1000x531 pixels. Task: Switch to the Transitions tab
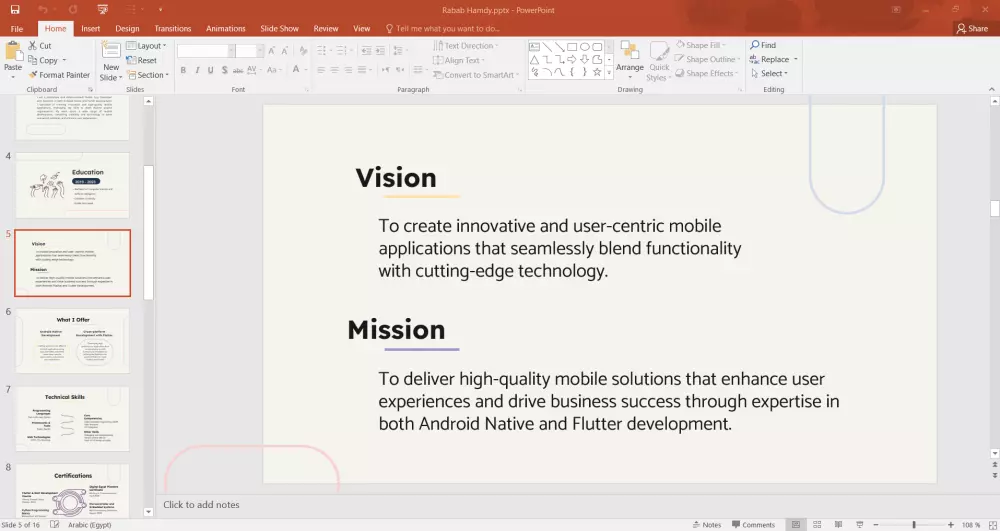coord(173,29)
